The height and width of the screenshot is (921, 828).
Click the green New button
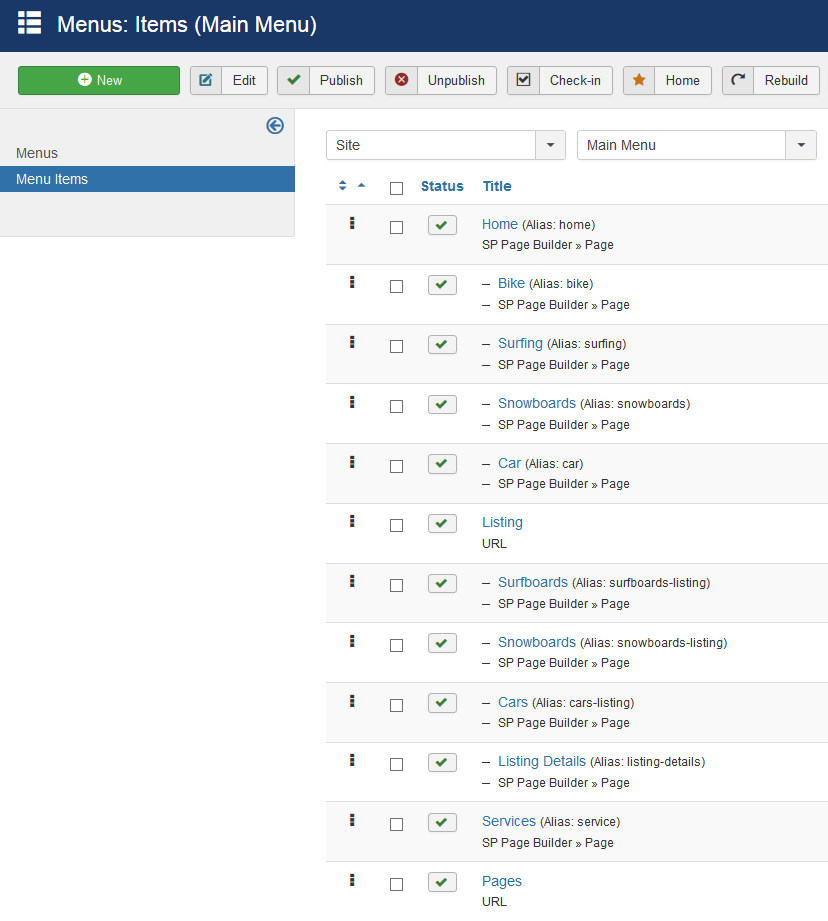99,80
